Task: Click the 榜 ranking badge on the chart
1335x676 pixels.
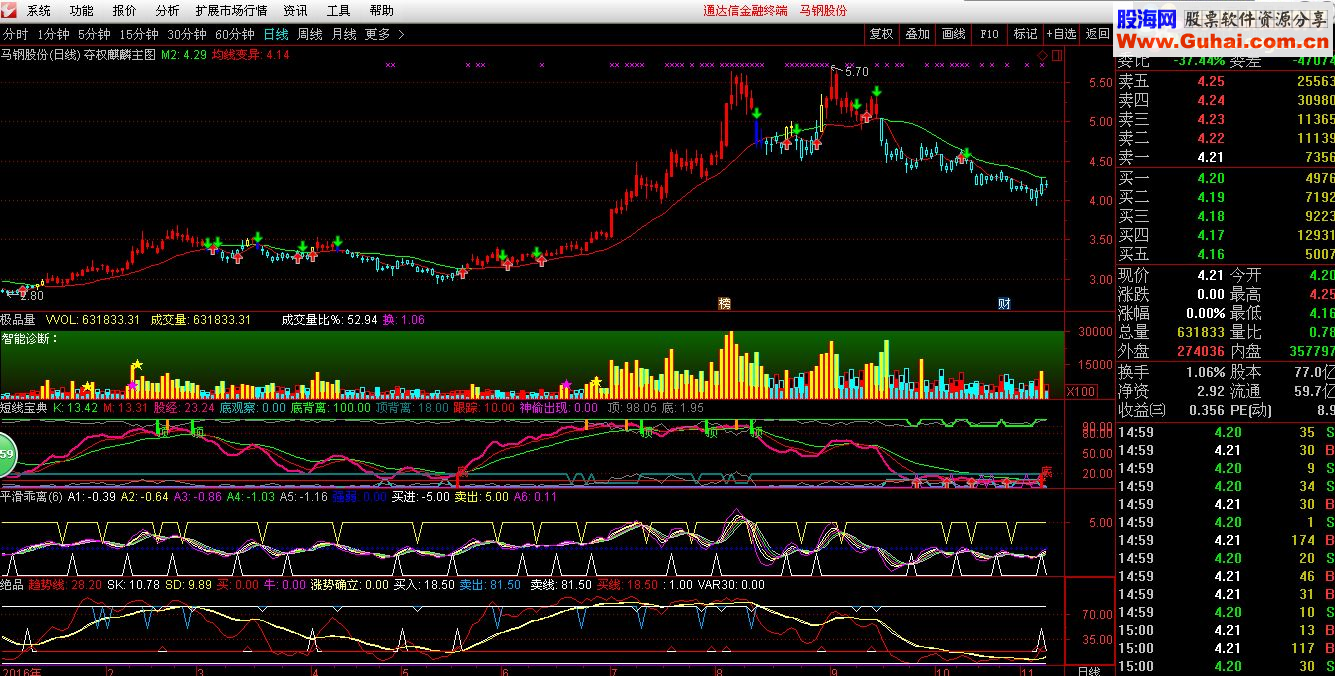Action: coord(724,303)
